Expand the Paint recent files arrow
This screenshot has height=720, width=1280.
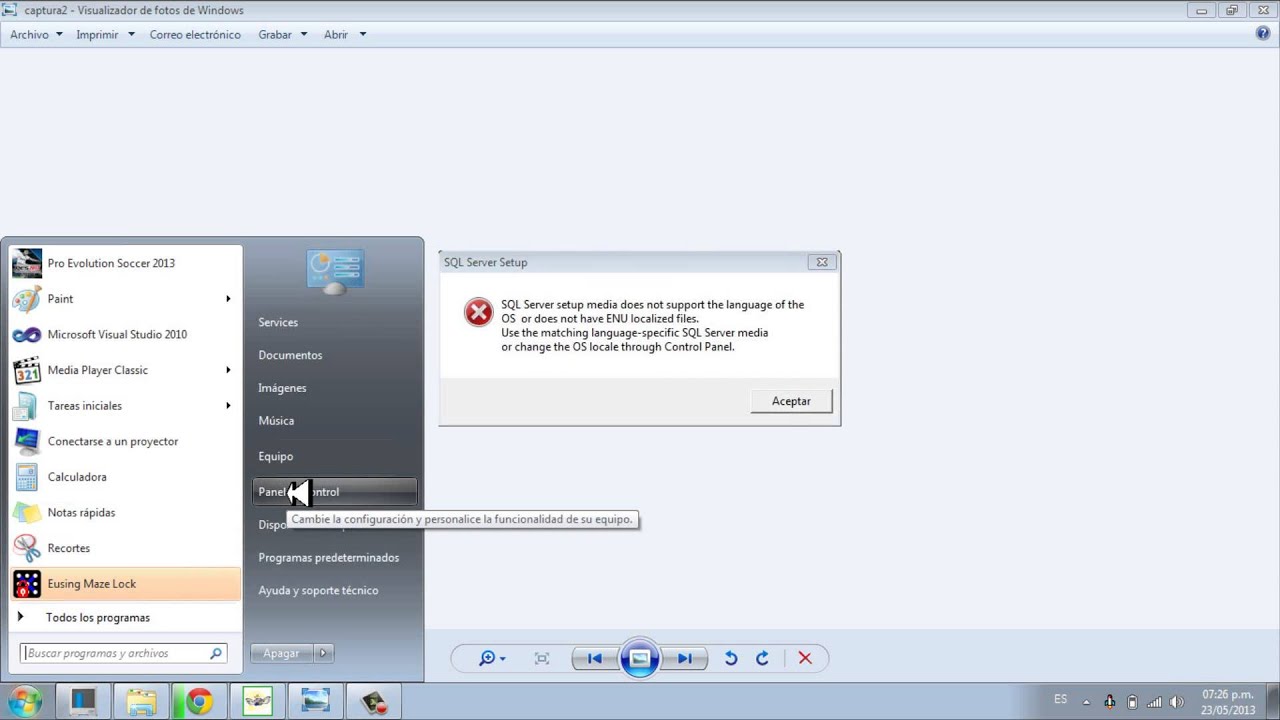228,299
